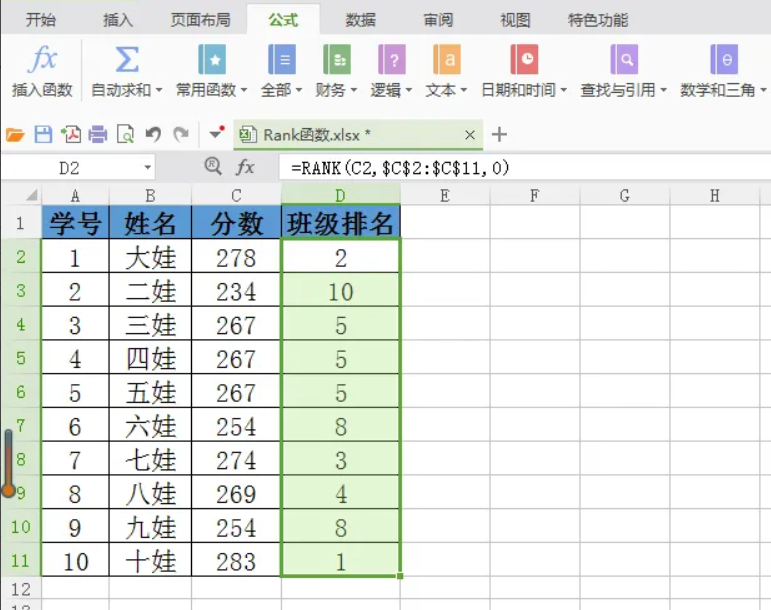Click the export to PDF icon
Viewport: 771px width, 610px height.
click(71, 134)
